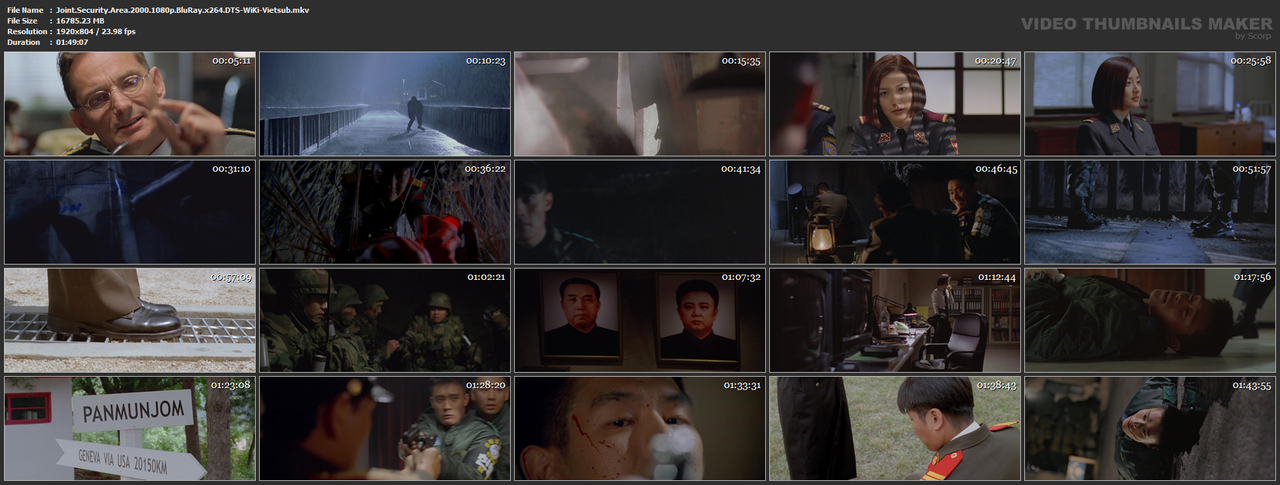The width and height of the screenshot is (1280, 485).
Task: Open the thumbnail timestamped 01:17:56
Action: pos(1150,320)
